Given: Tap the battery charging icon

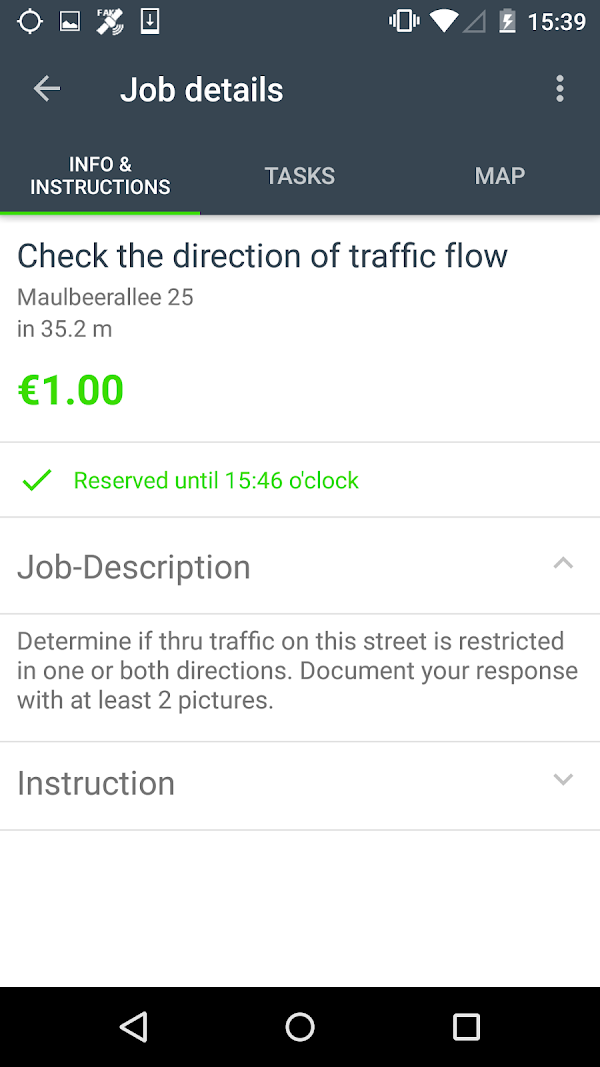Looking at the screenshot, I should [x=507, y=21].
